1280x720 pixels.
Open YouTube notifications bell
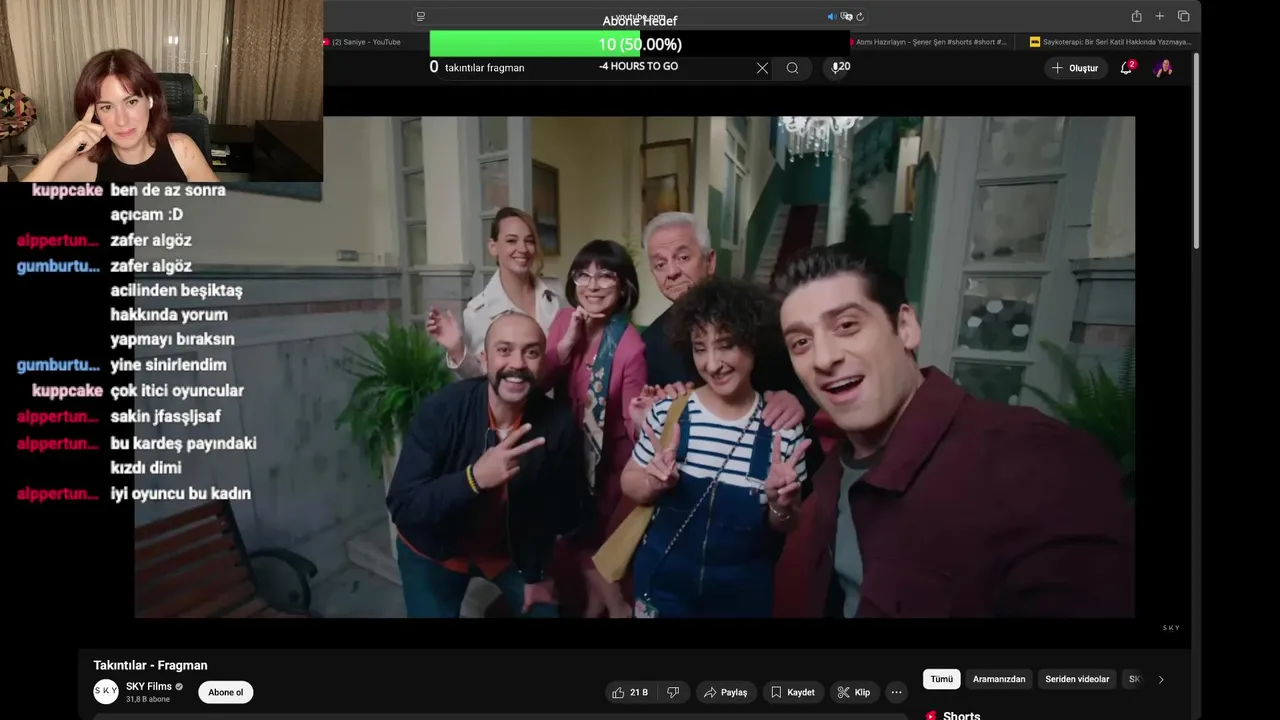pyautogui.click(x=1126, y=68)
